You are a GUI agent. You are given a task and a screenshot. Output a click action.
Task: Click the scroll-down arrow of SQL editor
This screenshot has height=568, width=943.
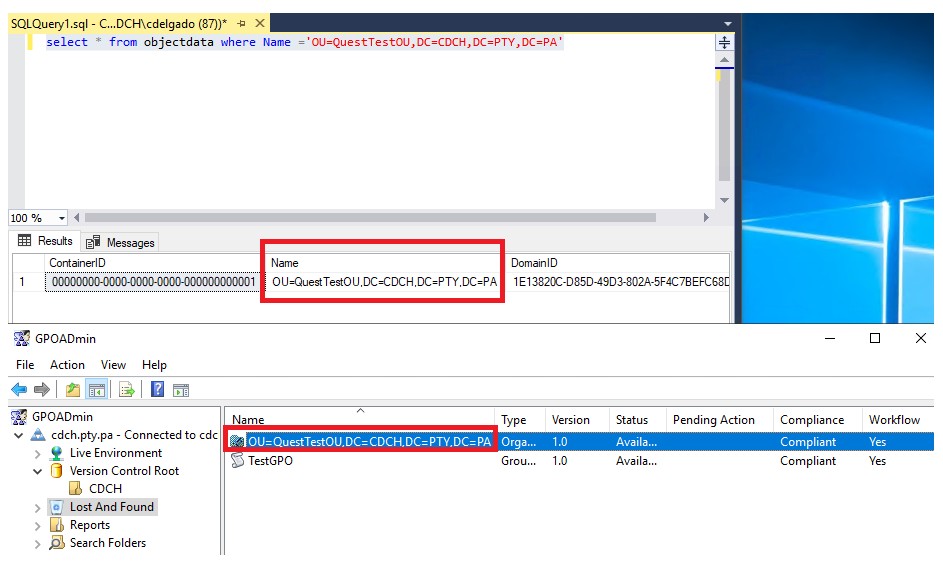[724, 200]
